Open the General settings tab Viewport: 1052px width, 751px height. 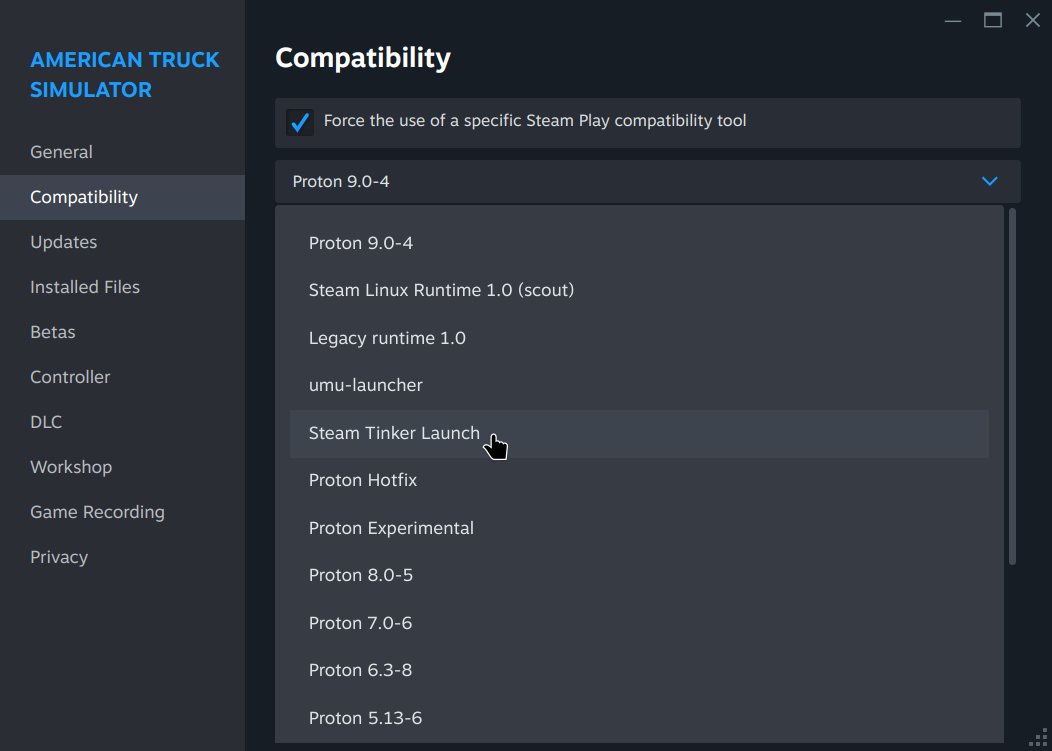tap(62, 152)
